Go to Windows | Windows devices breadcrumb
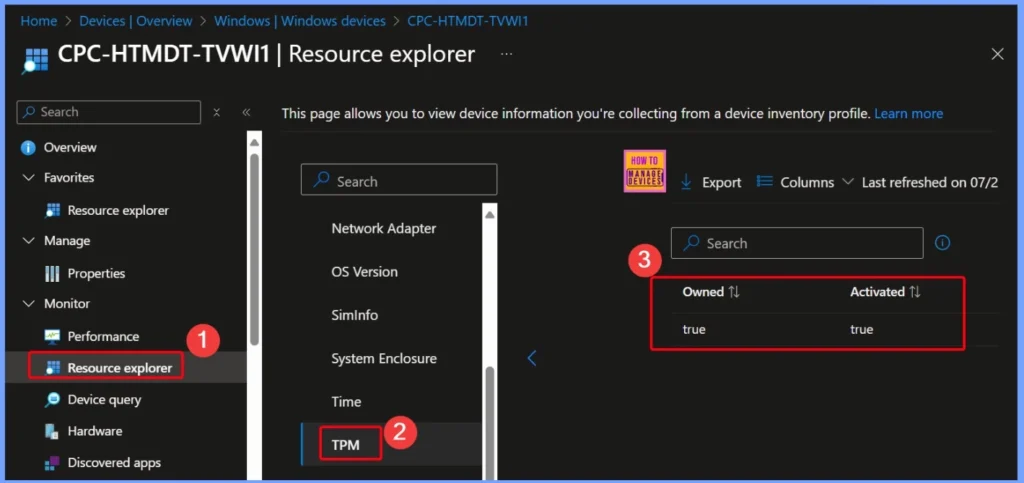The width and height of the screenshot is (1024, 483). [x=300, y=21]
